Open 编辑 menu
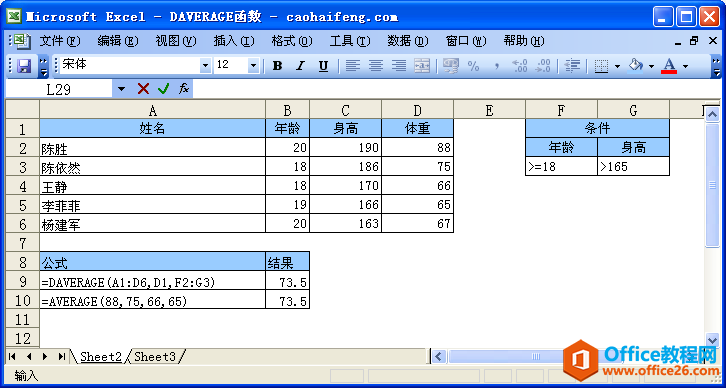Viewport: 726px width, 388px height. pos(118,42)
